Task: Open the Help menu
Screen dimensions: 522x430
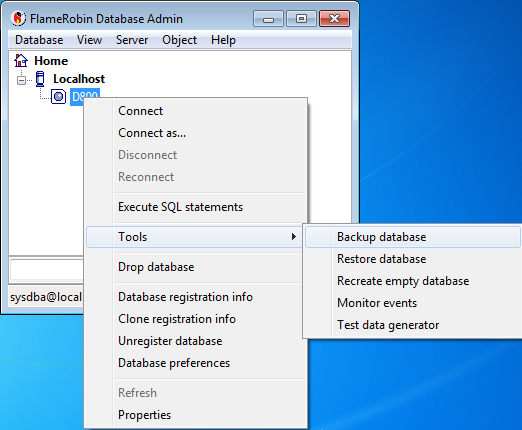Action: coord(223,40)
